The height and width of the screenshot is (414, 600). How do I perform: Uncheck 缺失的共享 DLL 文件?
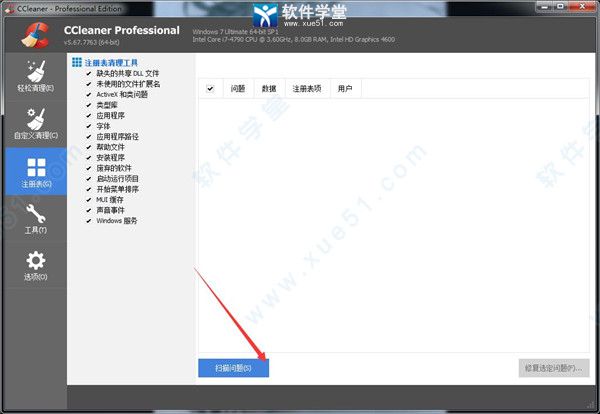coord(89,73)
